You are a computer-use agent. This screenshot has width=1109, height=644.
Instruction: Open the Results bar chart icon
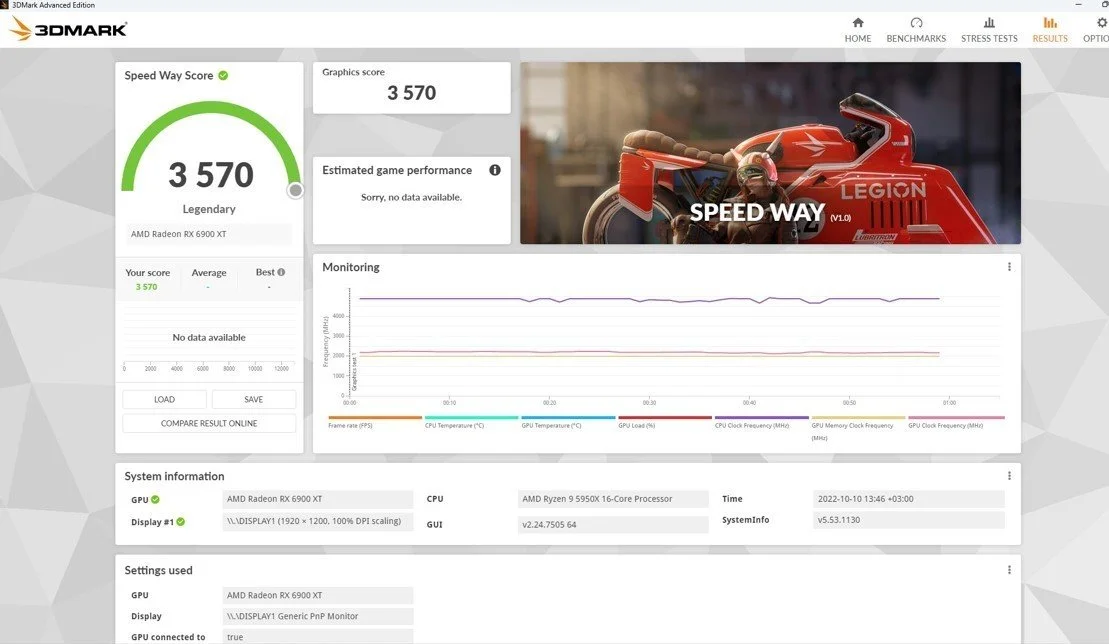1050,23
